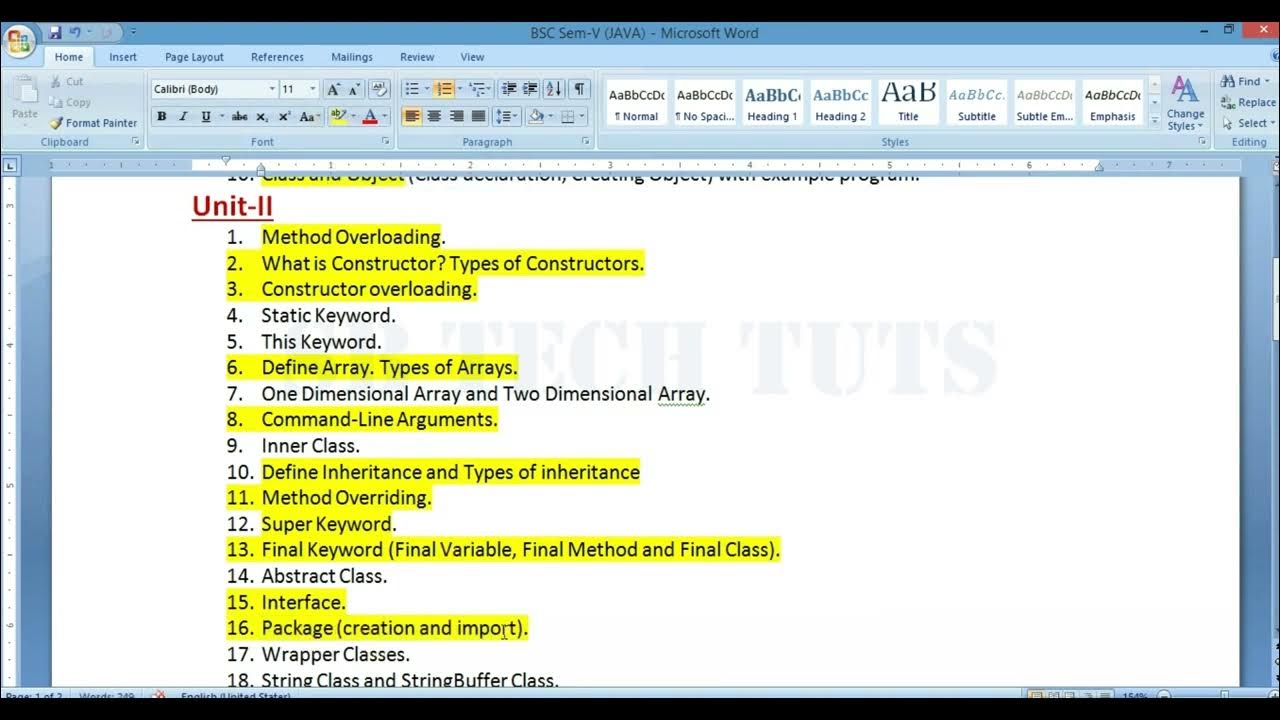1280x720 pixels.
Task: Apply the Title style
Action: 908,103
